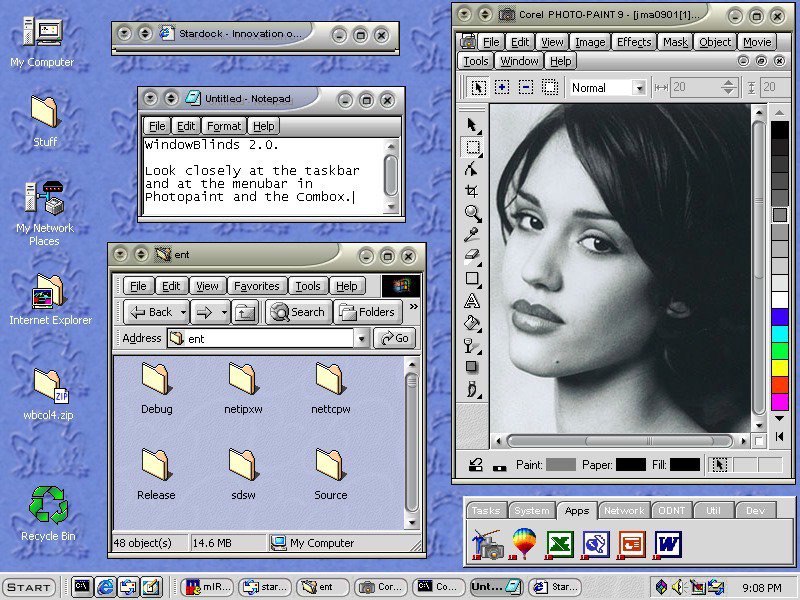Select the netipxw folder

243,388
